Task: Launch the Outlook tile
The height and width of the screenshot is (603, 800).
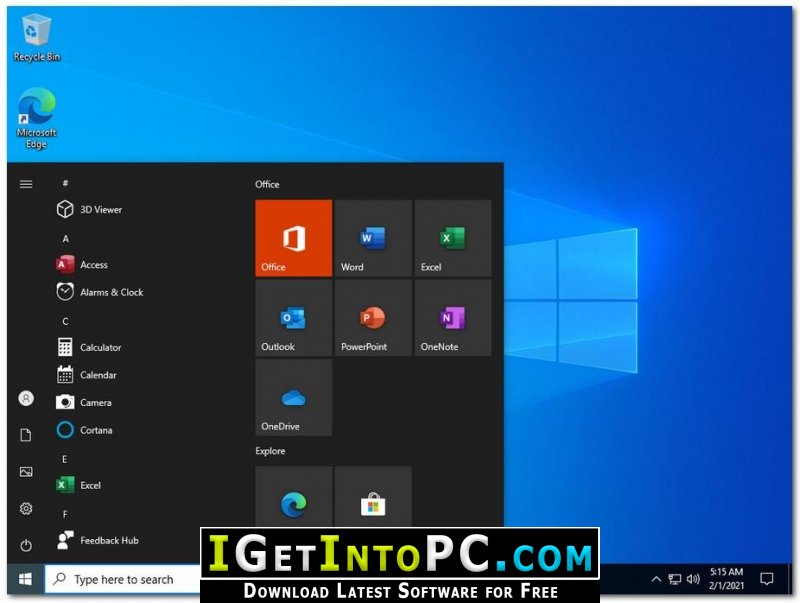Action: (x=293, y=317)
